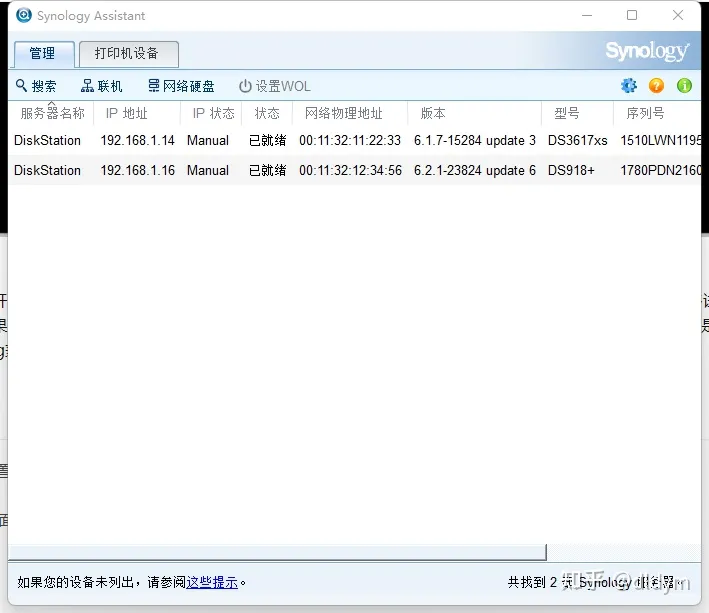709x613 pixels.
Task: Maximize the Synology Assistant window
Action: point(632,15)
